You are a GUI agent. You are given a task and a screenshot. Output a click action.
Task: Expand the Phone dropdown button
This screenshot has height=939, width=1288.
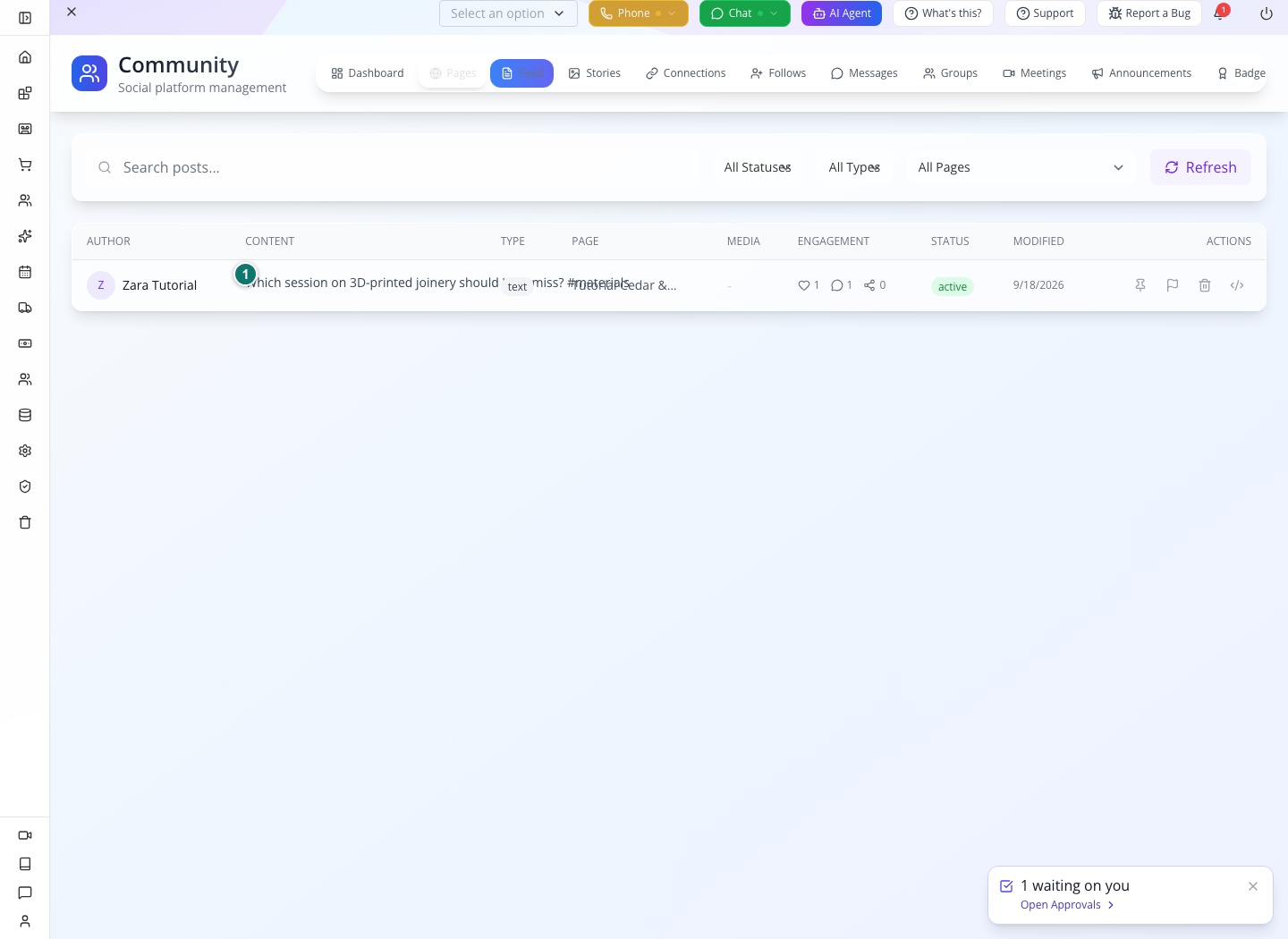click(639, 13)
